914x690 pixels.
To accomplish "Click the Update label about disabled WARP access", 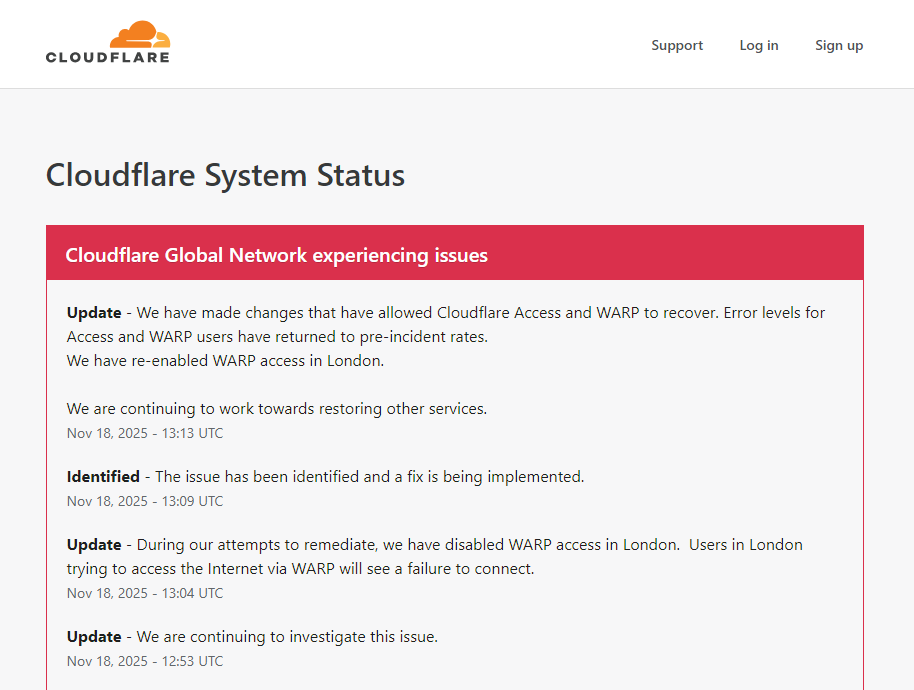I will [x=94, y=545].
